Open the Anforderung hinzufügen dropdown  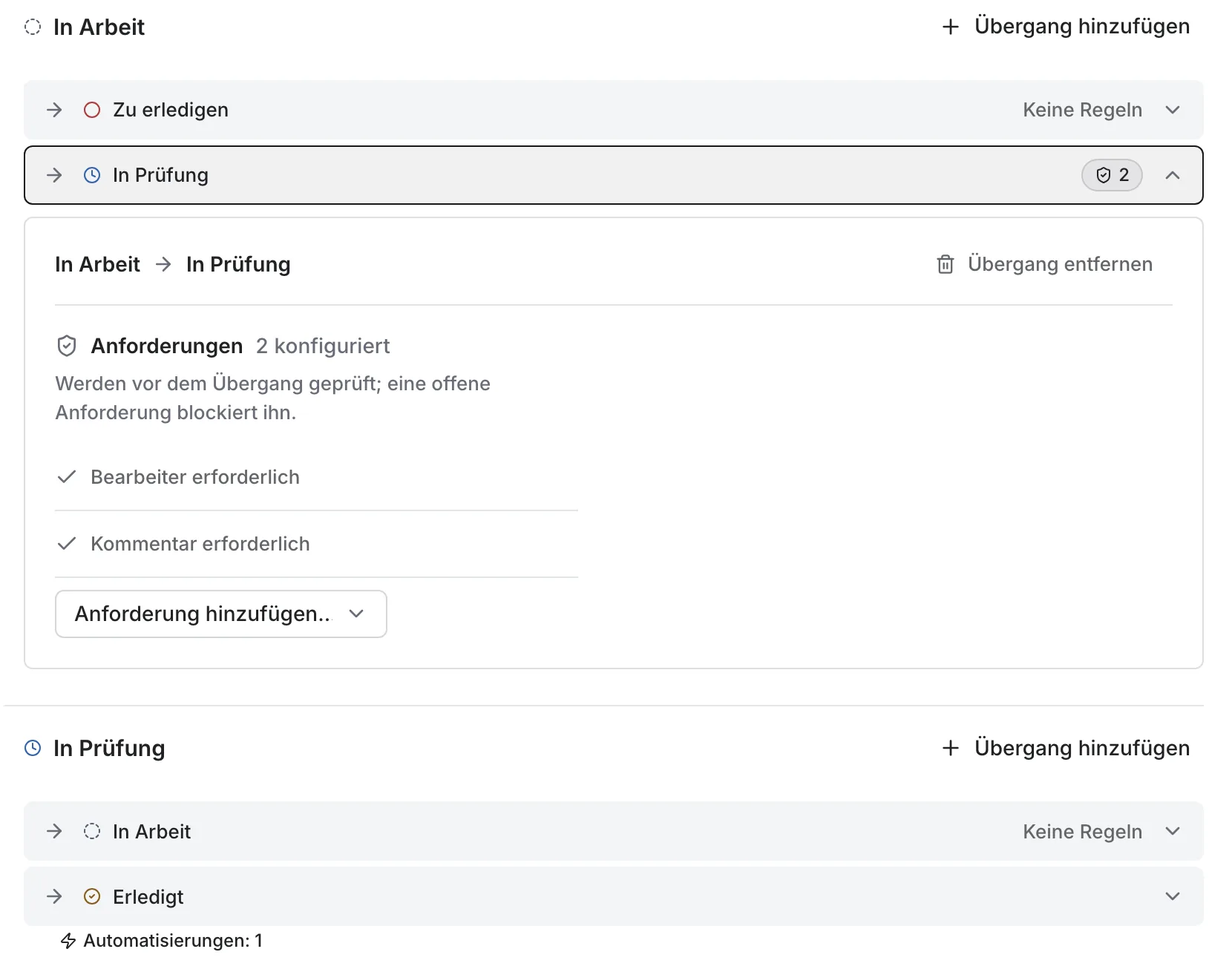(221, 614)
